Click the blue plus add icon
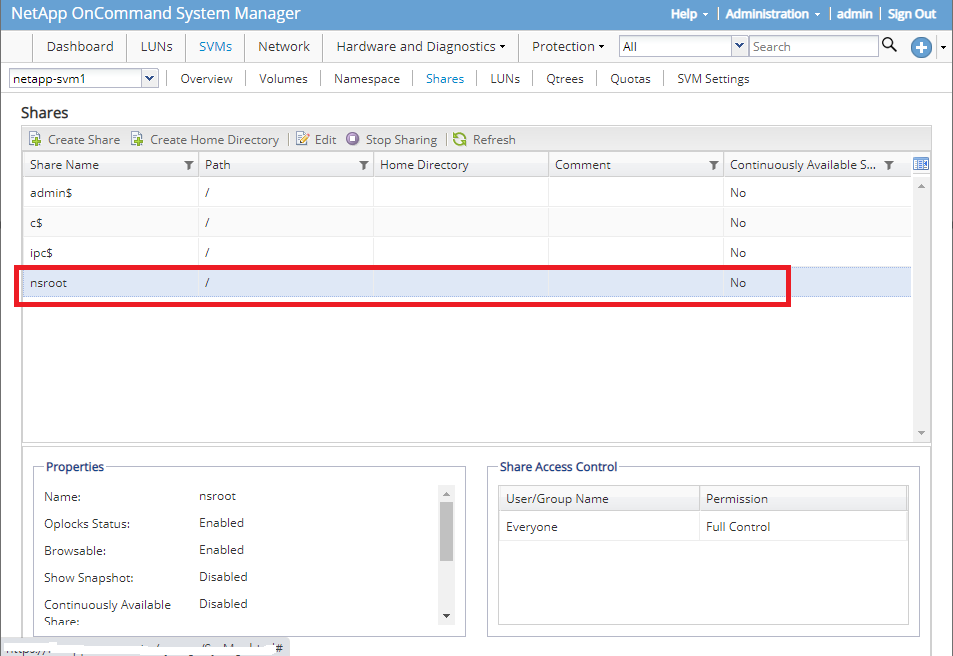 pyautogui.click(x=920, y=47)
